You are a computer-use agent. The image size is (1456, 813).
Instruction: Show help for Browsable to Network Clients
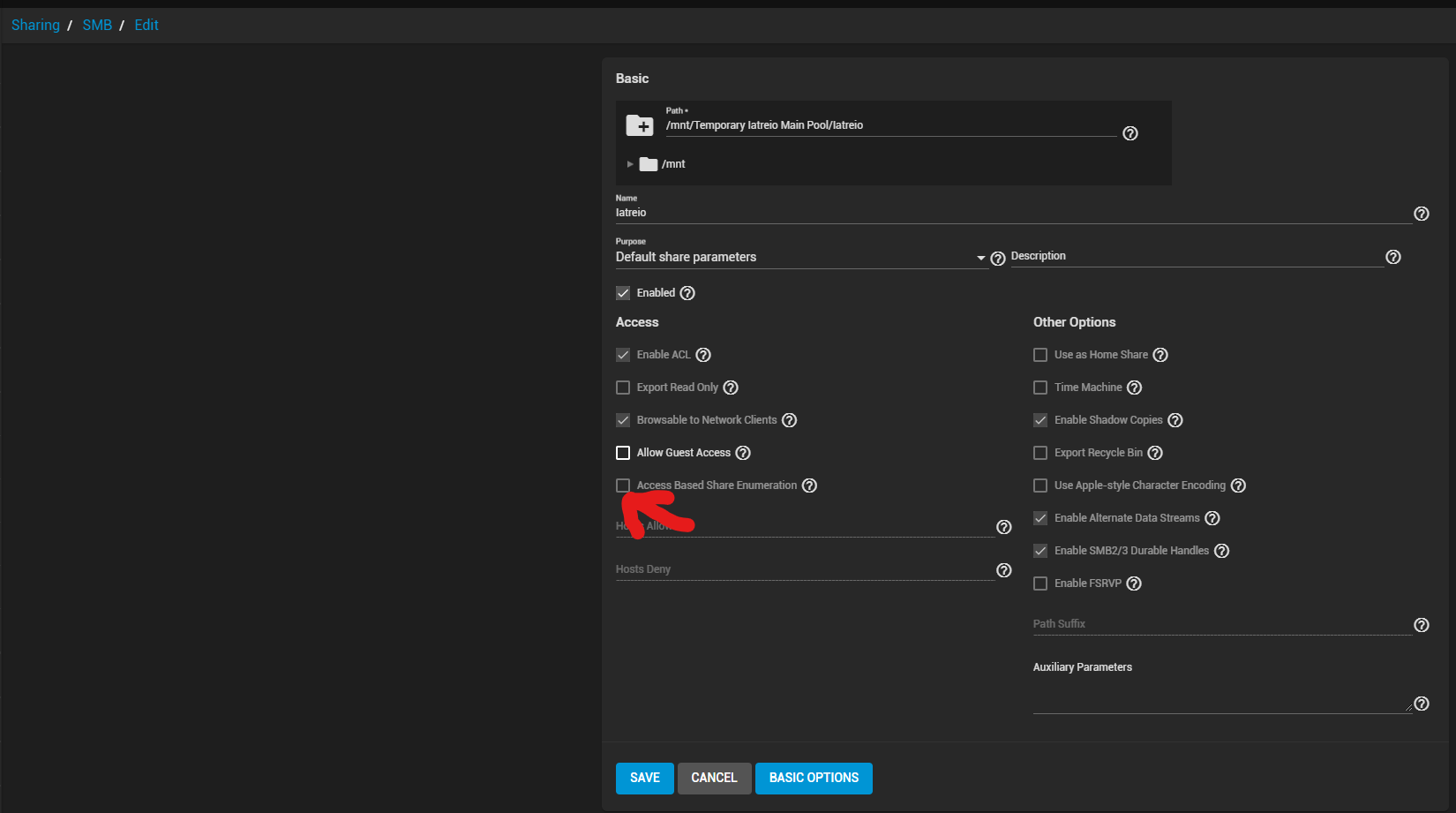tap(790, 420)
